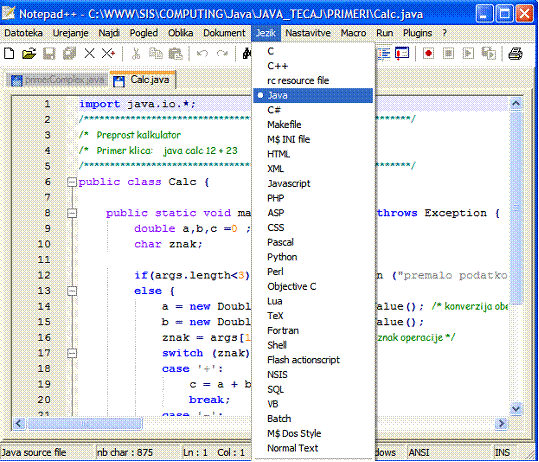Screen dimensions: 539x462
Task: Click the Open file folder icon
Action: [29, 54]
